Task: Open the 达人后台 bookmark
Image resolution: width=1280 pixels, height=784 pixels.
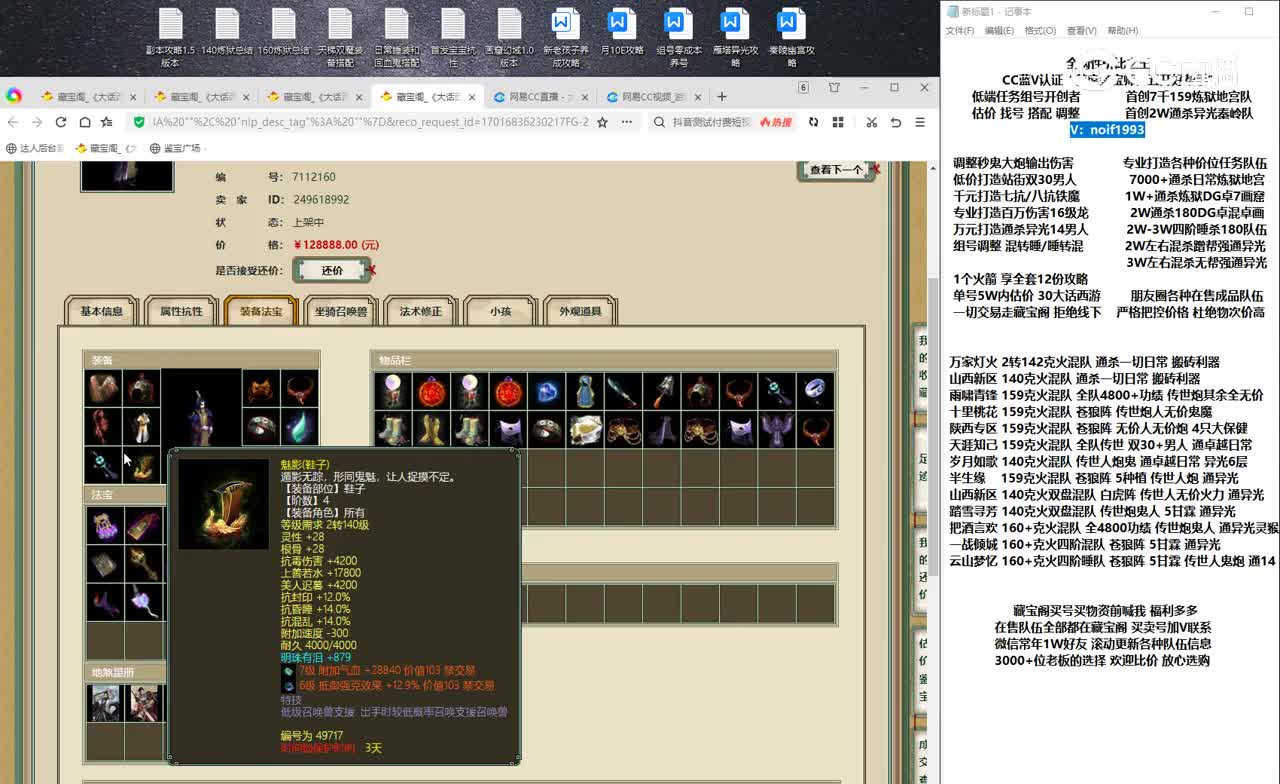Action: tap(34, 148)
